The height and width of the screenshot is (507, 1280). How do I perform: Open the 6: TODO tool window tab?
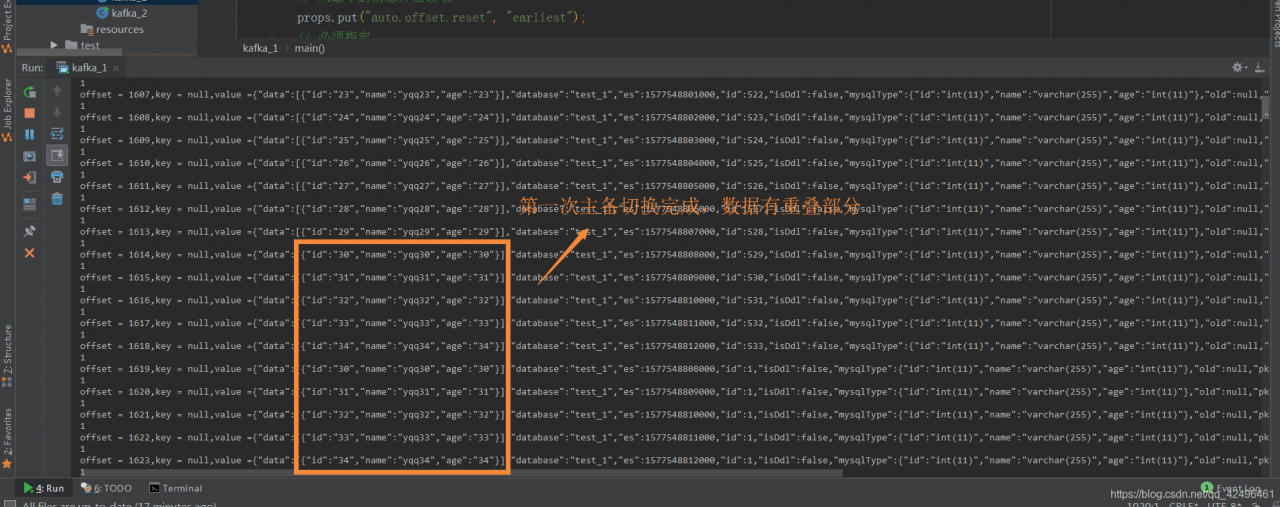coord(107,488)
